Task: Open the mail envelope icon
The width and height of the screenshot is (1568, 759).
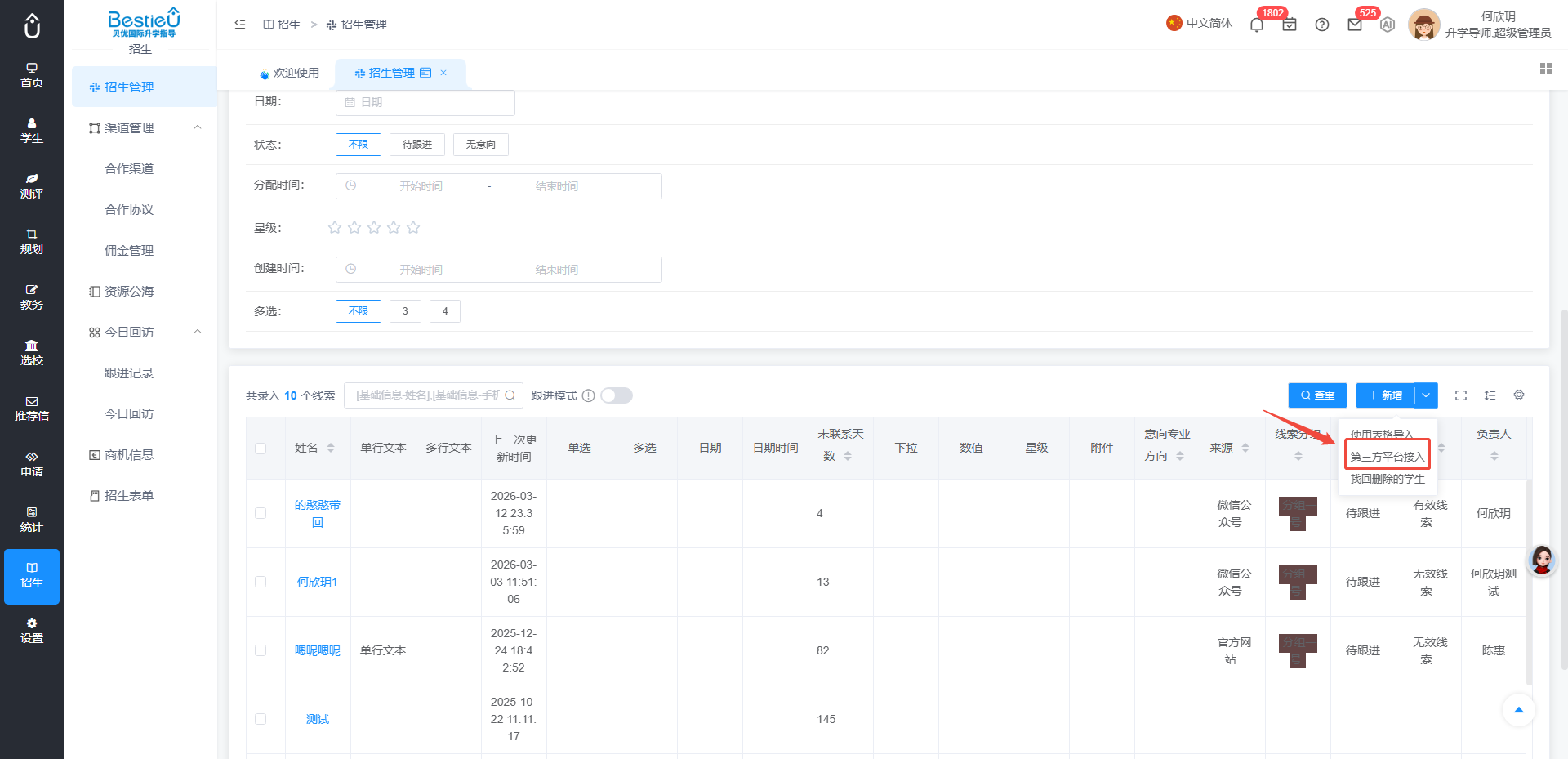Action: point(1355,25)
